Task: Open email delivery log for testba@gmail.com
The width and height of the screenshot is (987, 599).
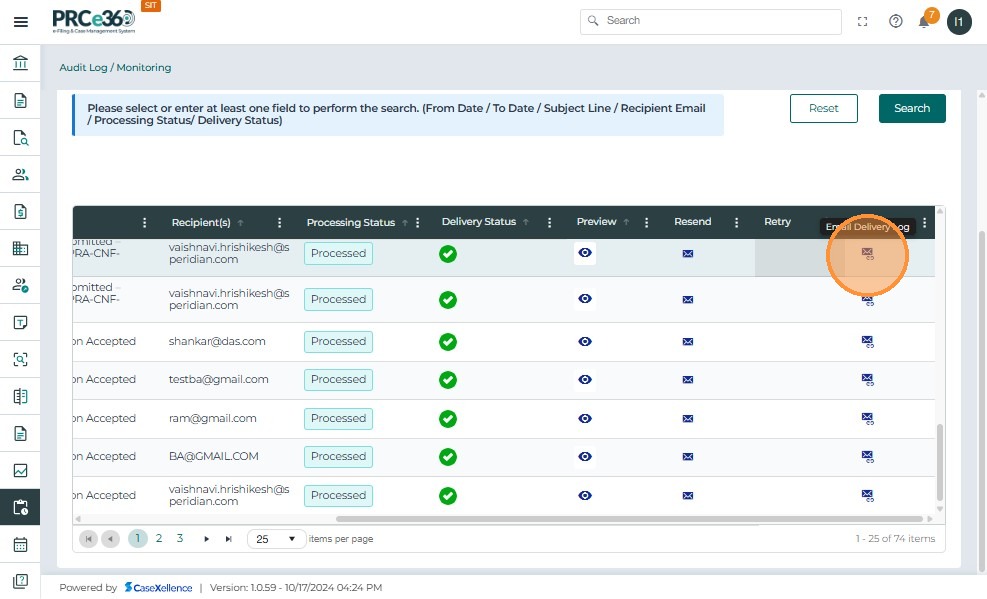Action: click(x=867, y=380)
